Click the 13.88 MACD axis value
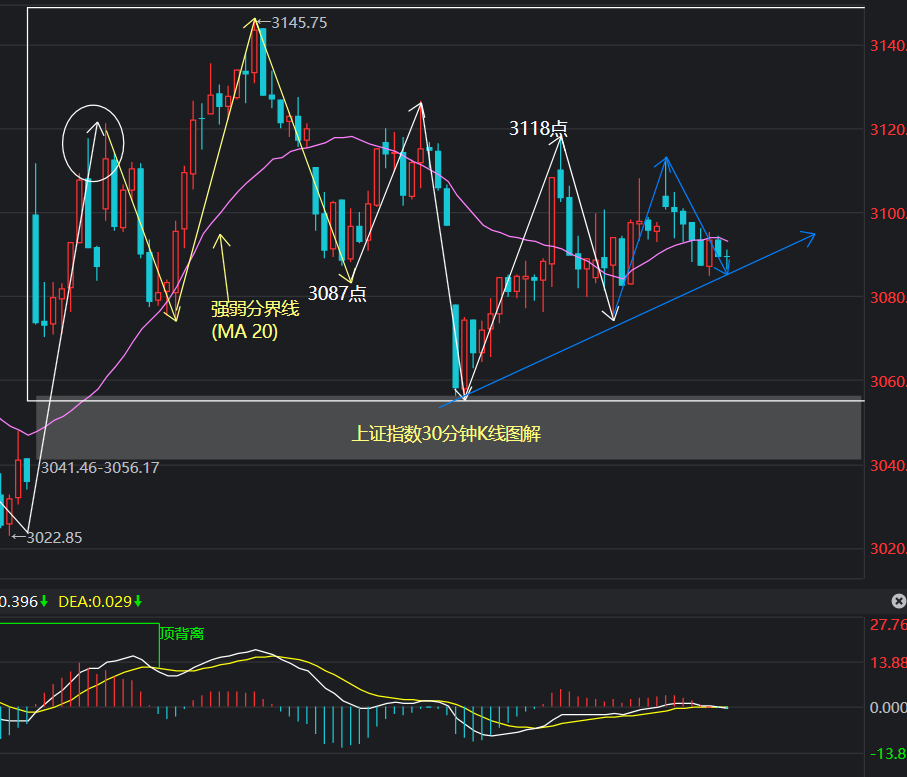This screenshot has width=907, height=777. pyautogui.click(x=888, y=662)
